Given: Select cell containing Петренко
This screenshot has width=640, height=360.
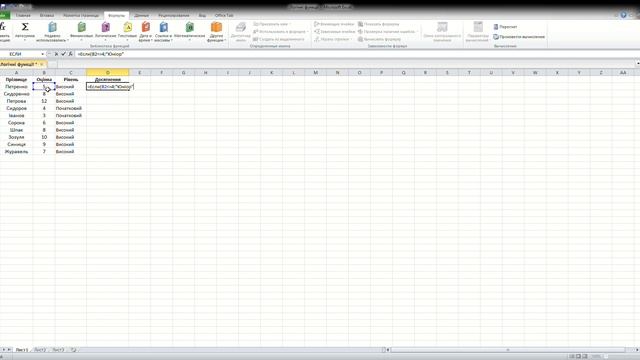Looking at the screenshot, I should click(x=16, y=87).
